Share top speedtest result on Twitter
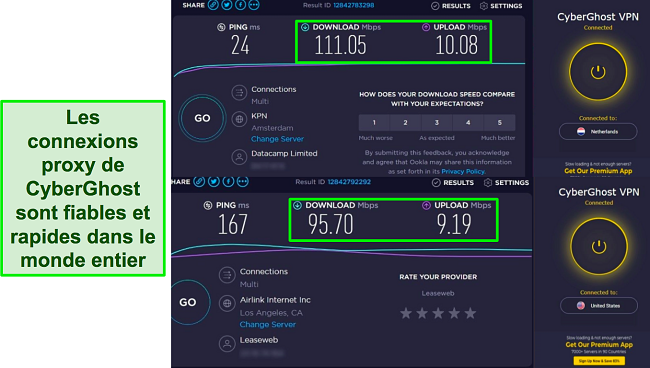Image resolution: width=650 pixels, height=368 pixels. [227, 5]
